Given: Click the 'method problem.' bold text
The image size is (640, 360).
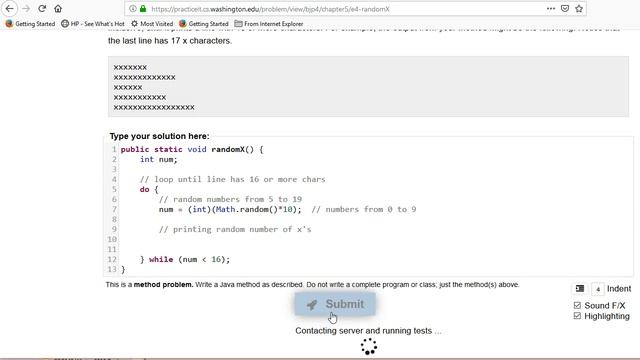Looking at the screenshot, I should 163,284.
